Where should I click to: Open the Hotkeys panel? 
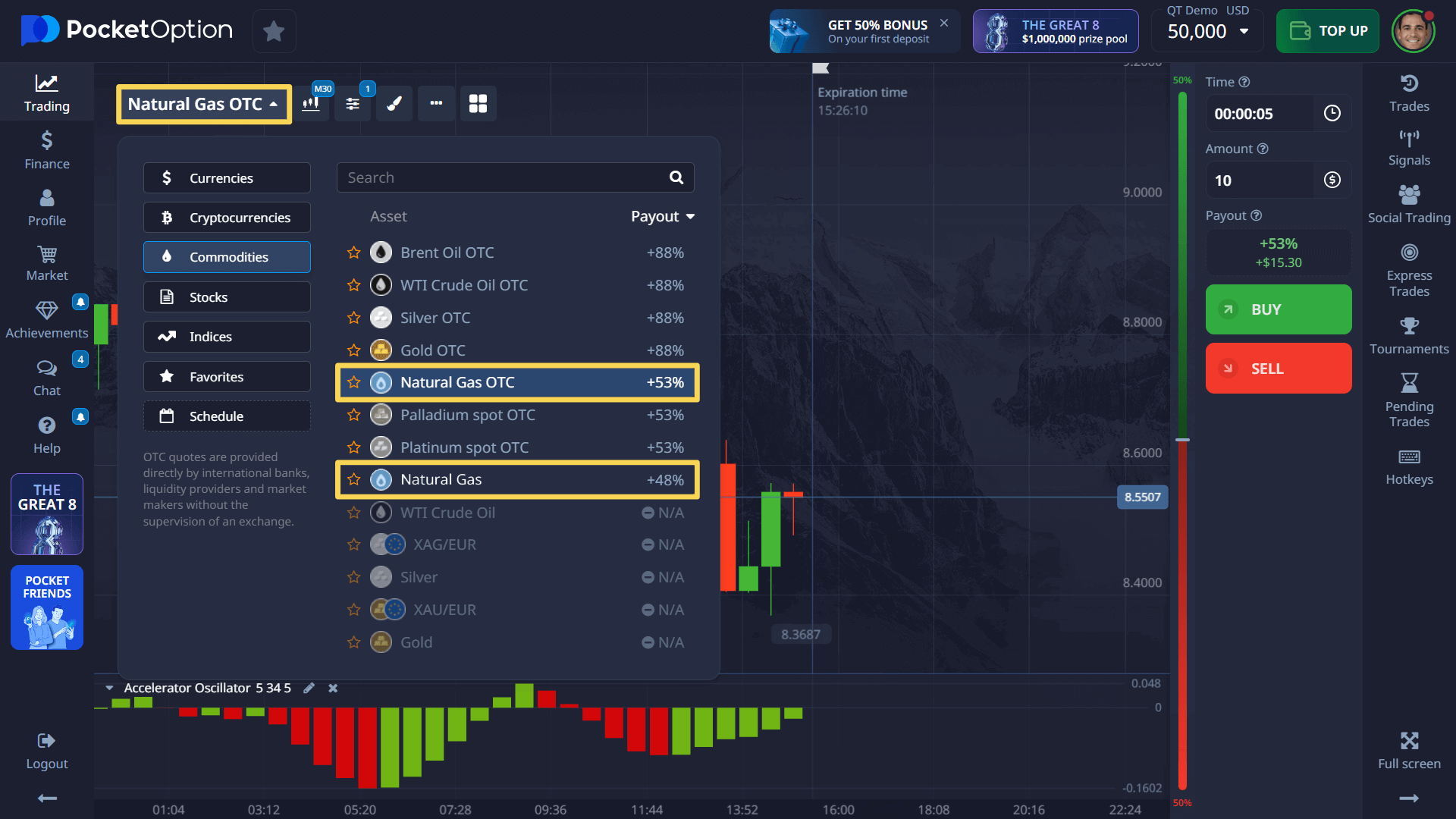point(1408,466)
